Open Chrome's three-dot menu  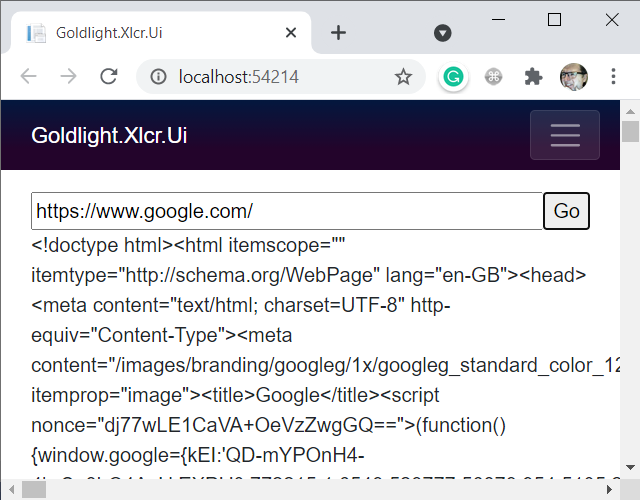(x=613, y=76)
